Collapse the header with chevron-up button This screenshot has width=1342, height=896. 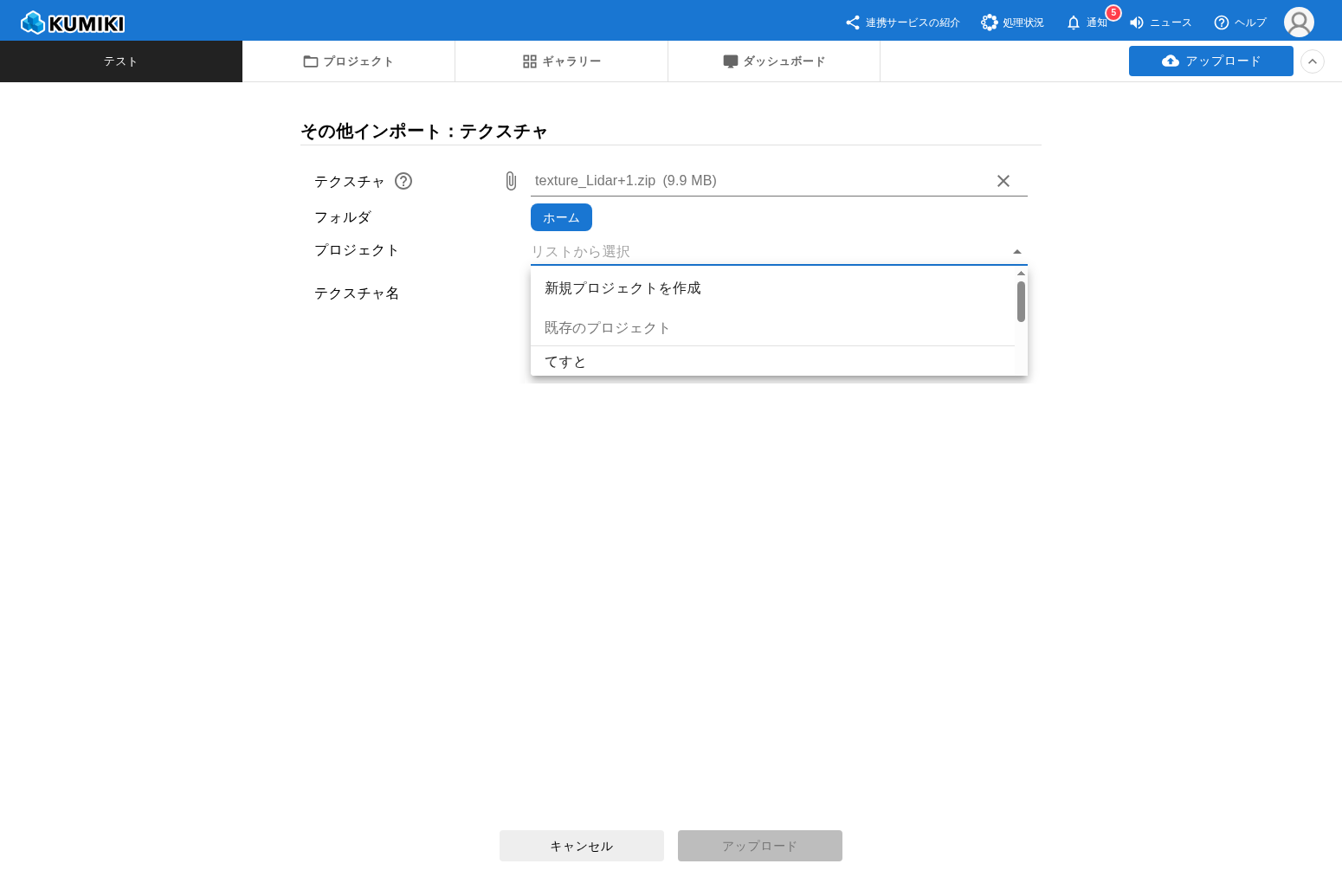click(x=1313, y=61)
